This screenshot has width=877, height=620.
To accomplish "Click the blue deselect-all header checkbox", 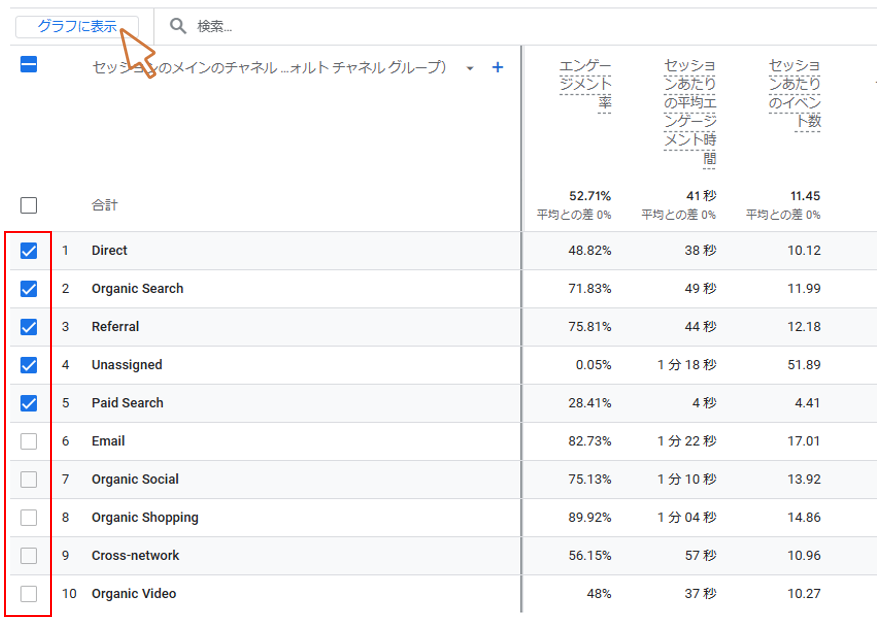I will point(29,65).
